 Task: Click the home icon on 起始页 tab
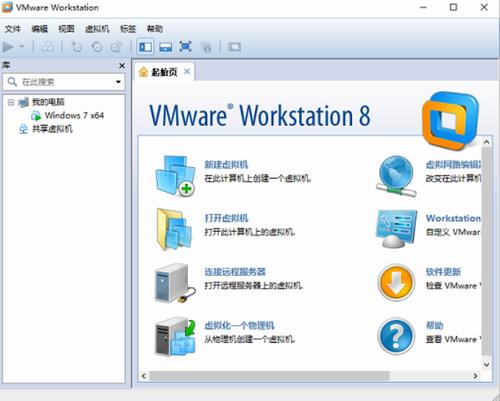pos(143,72)
